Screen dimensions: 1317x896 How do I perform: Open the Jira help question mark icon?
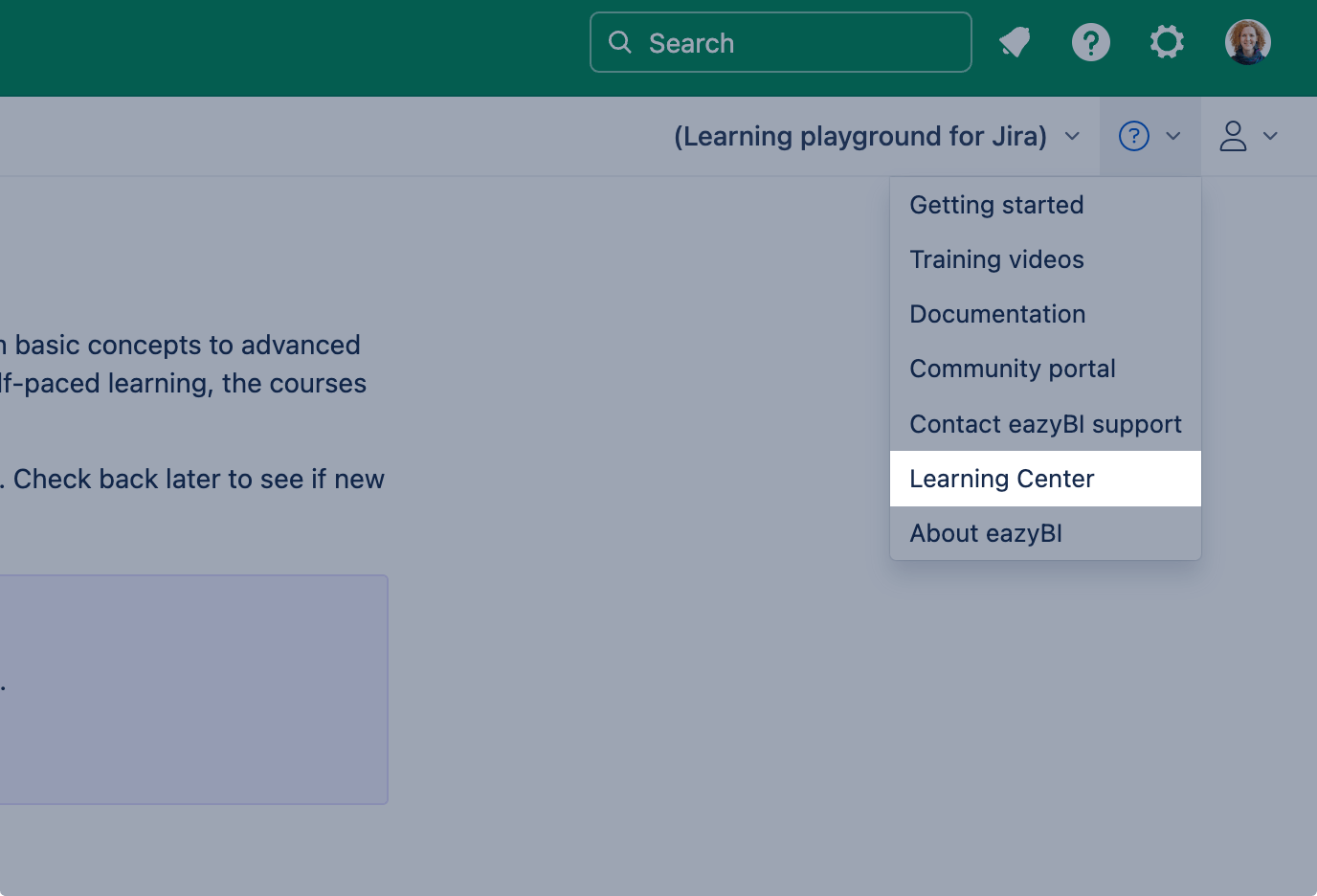[x=1090, y=42]
